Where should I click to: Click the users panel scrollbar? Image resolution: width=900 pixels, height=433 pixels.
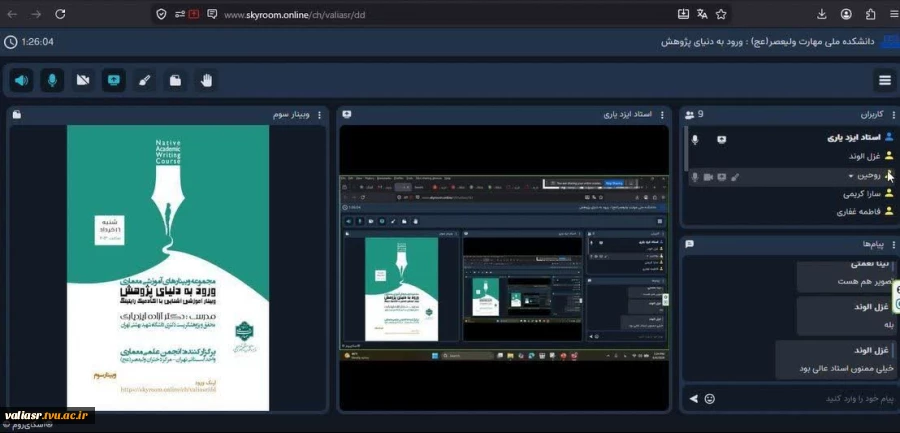685,149
